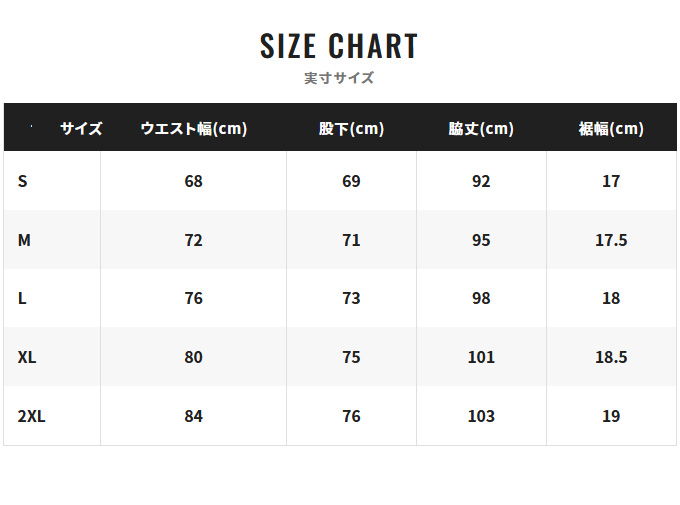
Task: Click hem width value 18.5 for XL
Action: (x=611, y=357)
